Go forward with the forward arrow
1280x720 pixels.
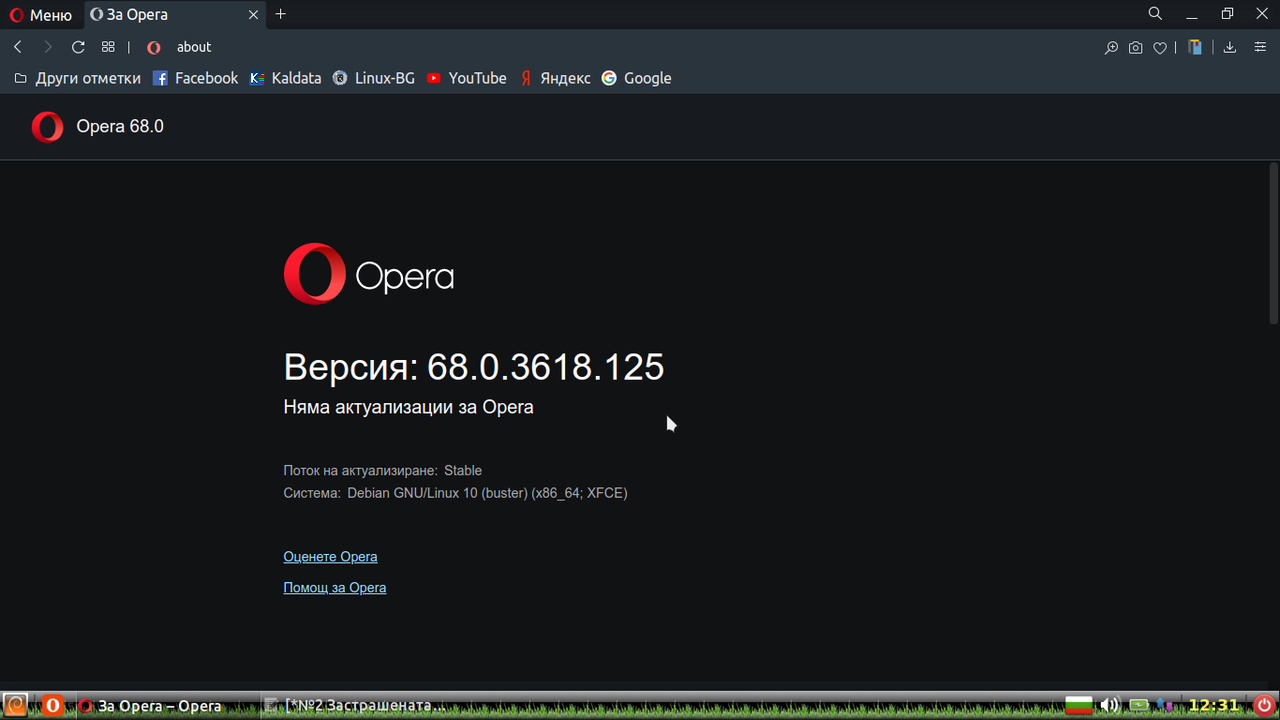pos(47,47)
